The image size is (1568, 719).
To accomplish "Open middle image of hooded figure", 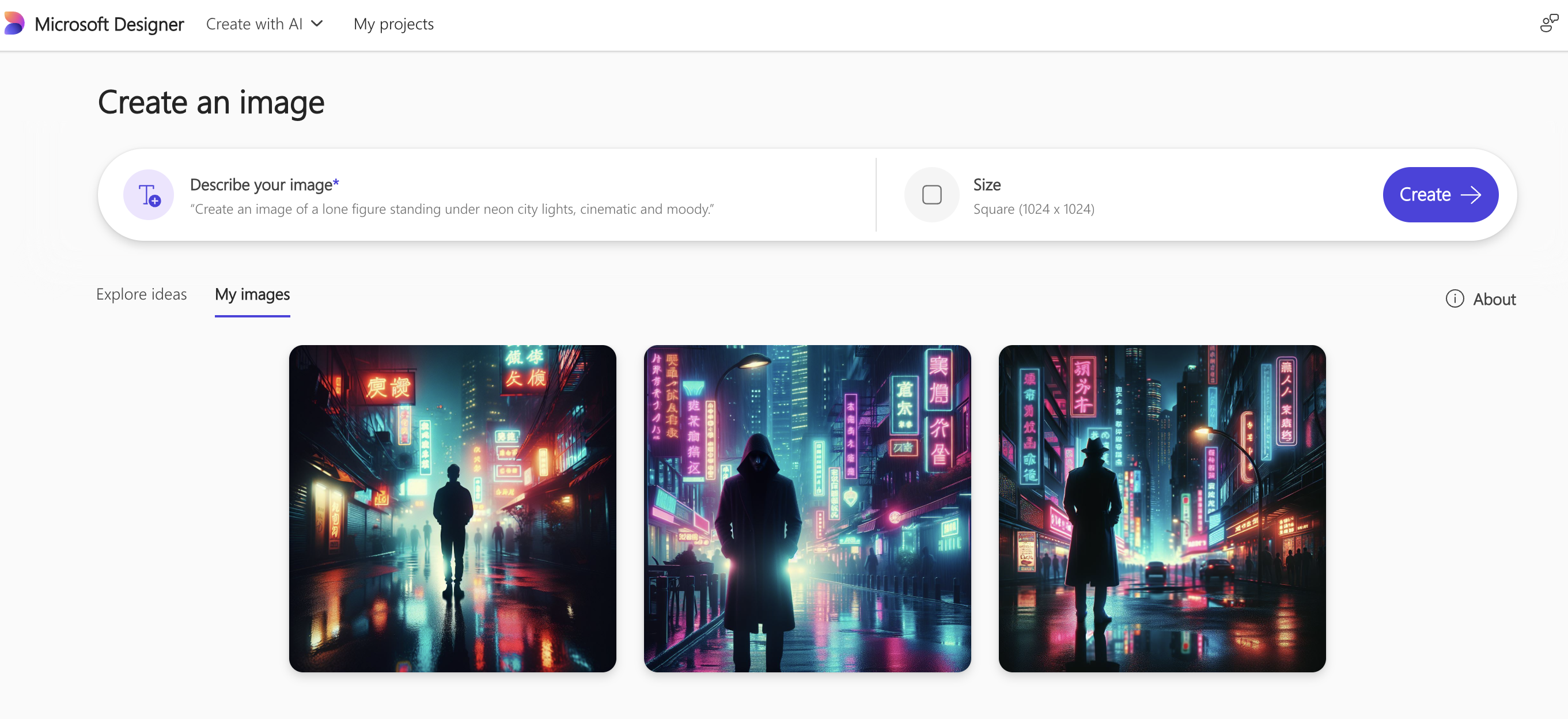I will coord(807,508).
